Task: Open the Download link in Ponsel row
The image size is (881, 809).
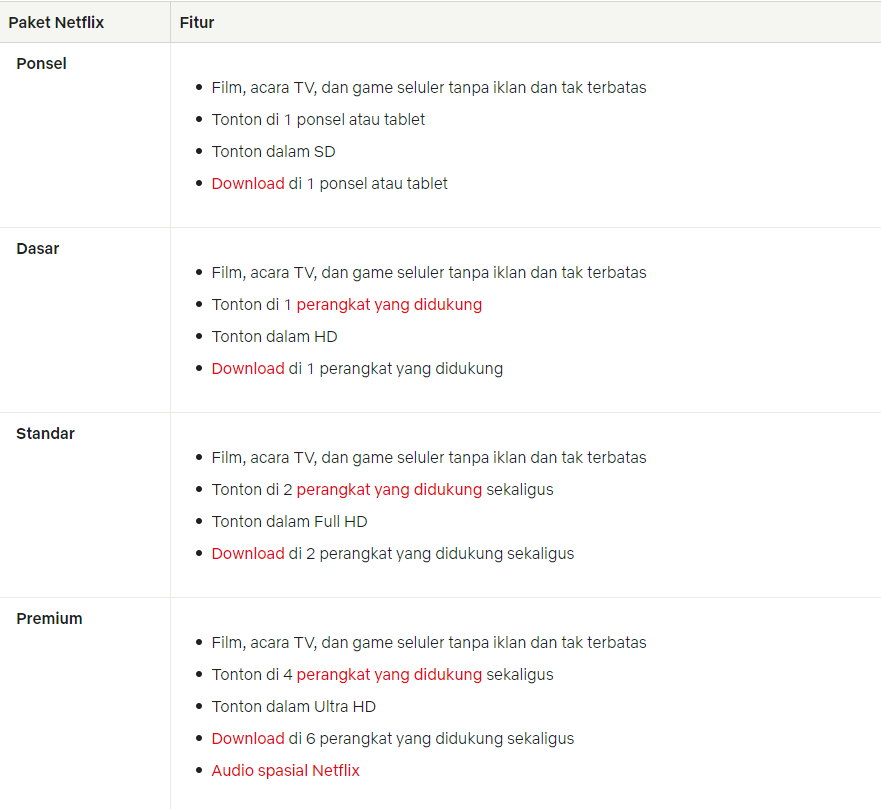Action: click(x=247, y=184)
